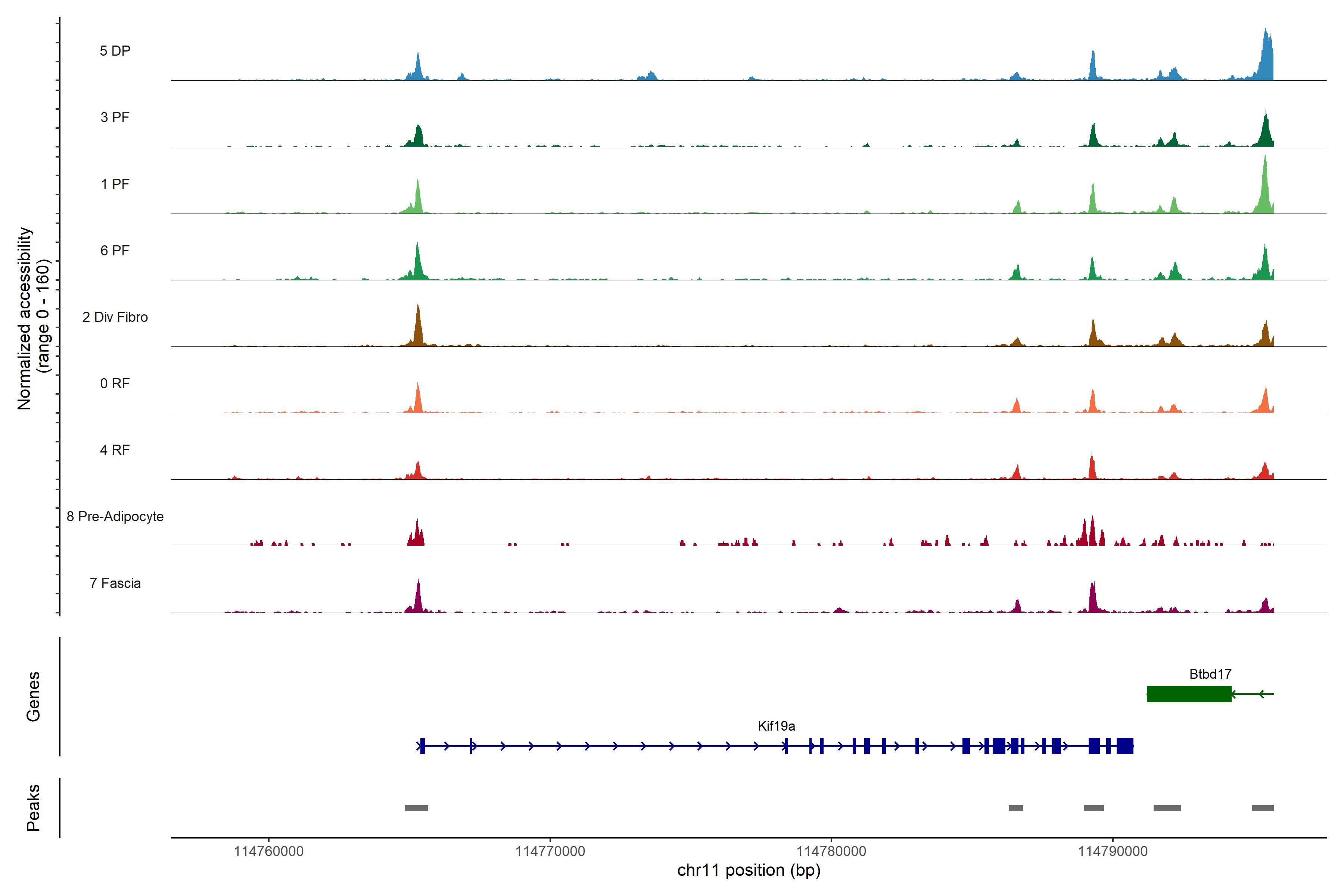This screenshot has height=896, width=1344.
Task: Click the Genes panel label
Action: click(x=33, y=696)
